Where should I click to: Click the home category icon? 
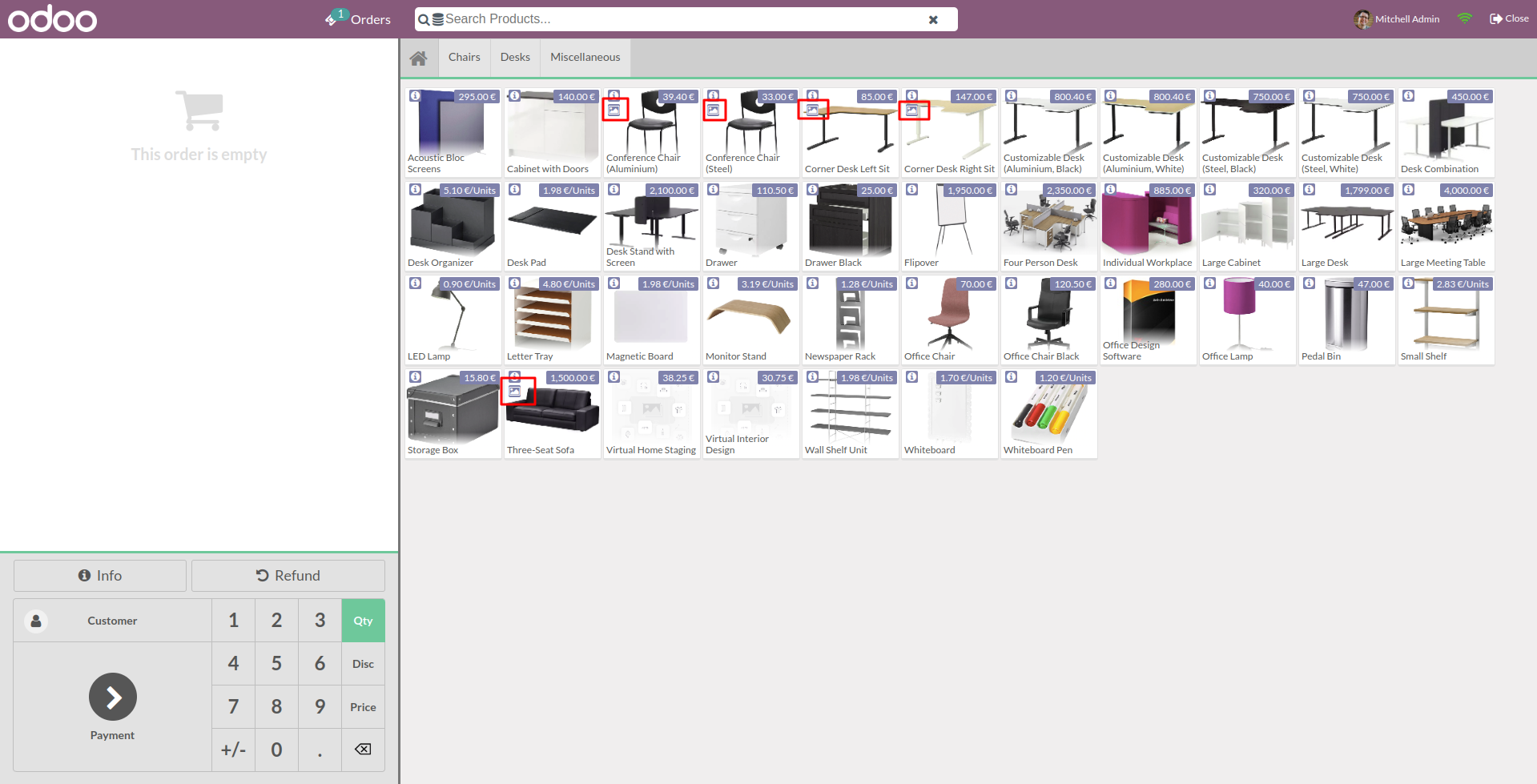tap(418, 58)
